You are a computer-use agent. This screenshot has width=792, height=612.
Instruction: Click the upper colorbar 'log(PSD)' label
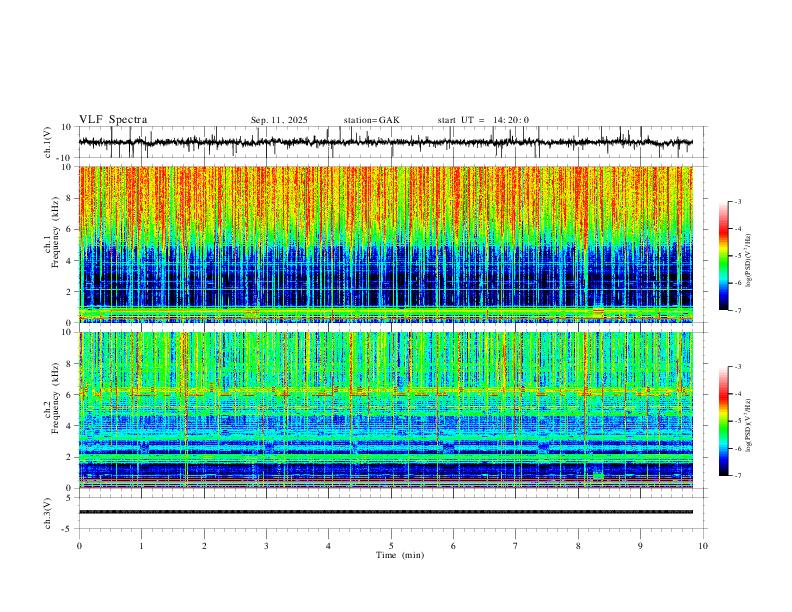(x=748, y=261)
